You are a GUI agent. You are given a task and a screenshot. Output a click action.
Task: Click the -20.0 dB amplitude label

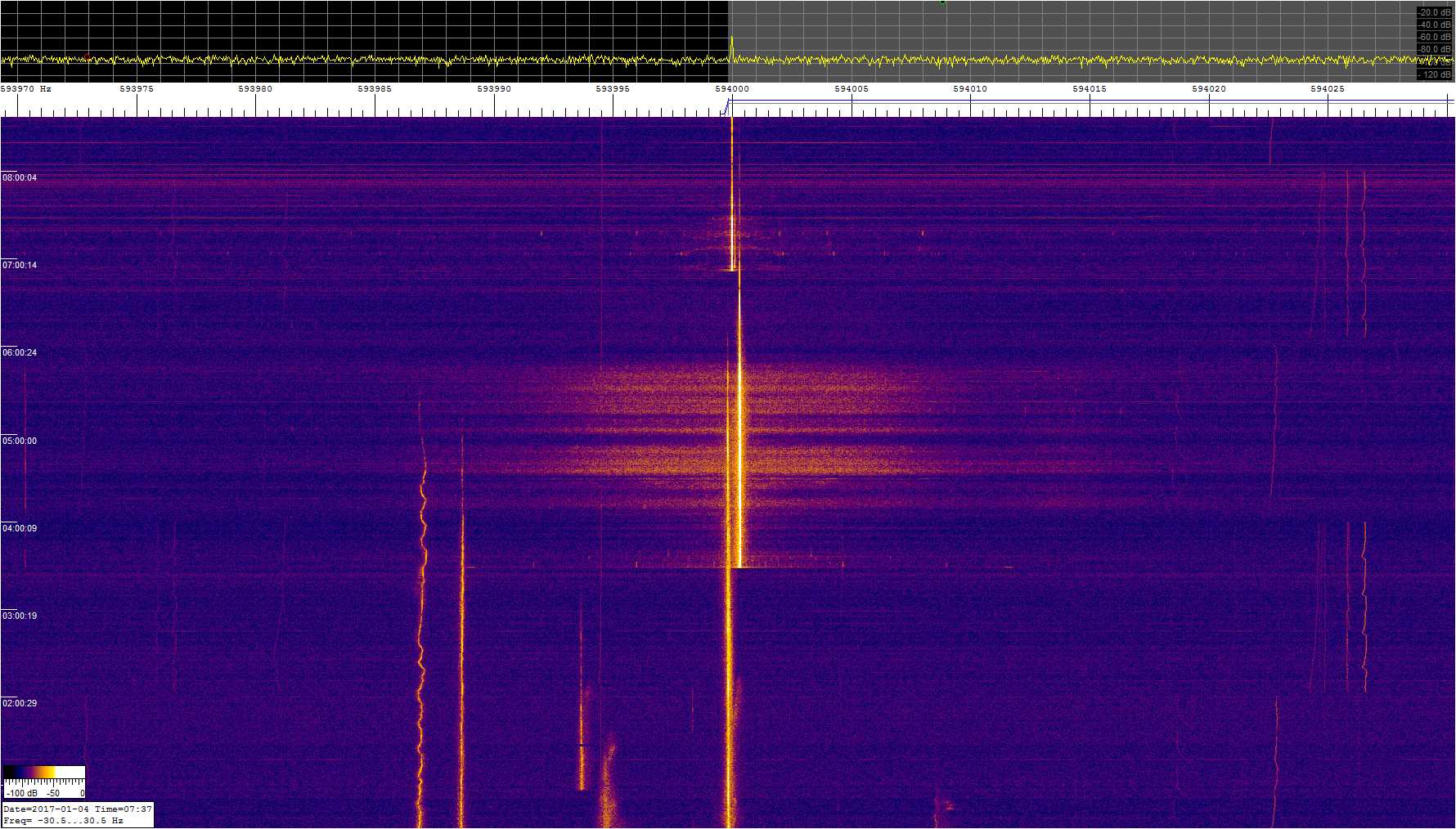(1435, 12)
